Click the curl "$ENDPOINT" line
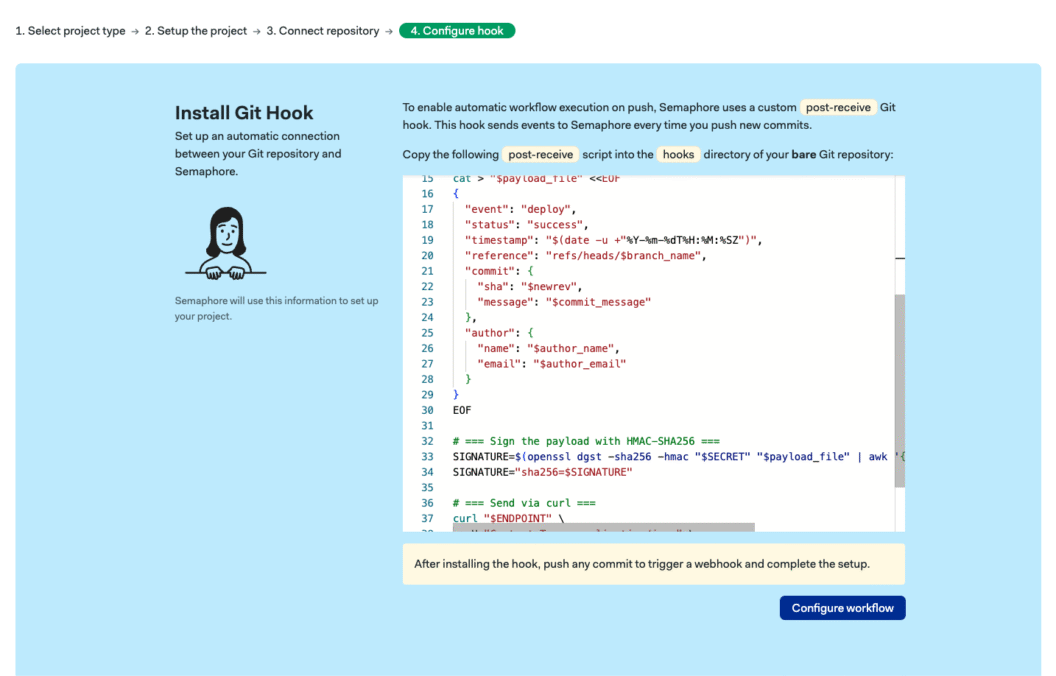 click(x=508, y=518)
